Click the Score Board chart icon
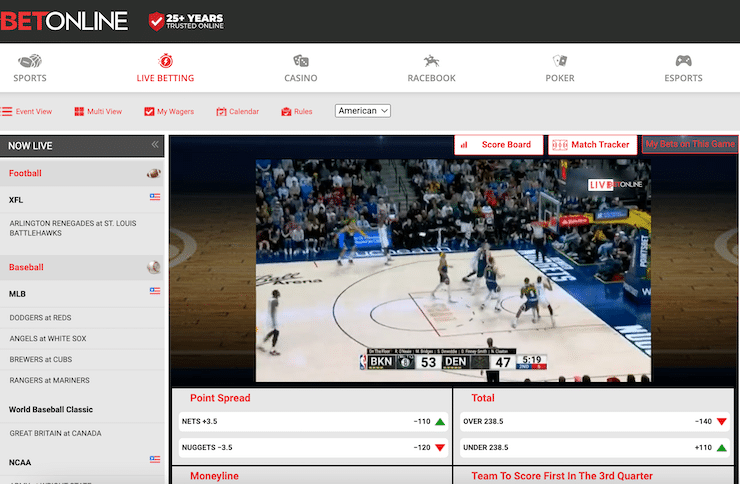740x484 pixels. [x=464, y=145]
